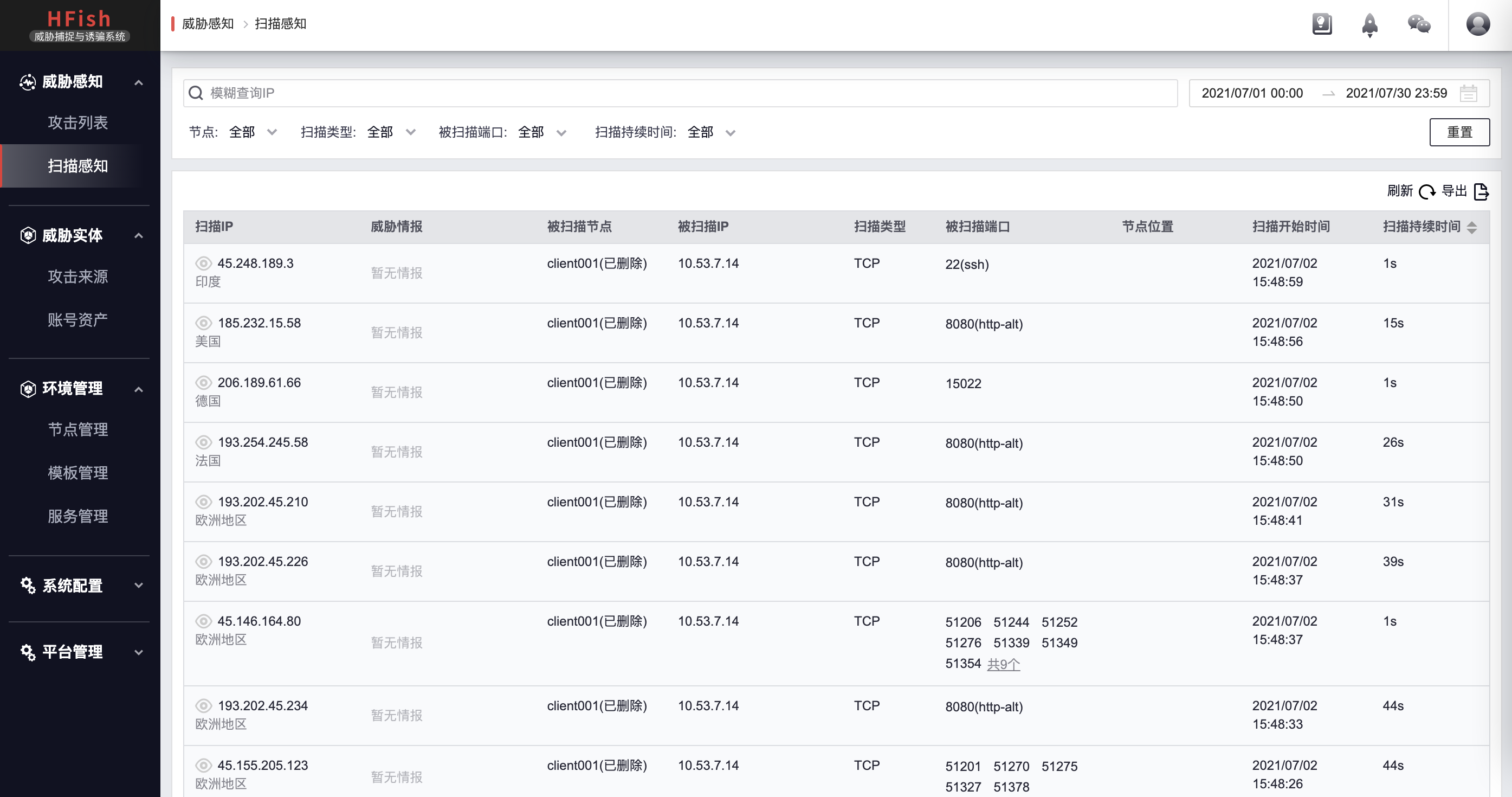Expand the 系统配置 sidebar section chevron
This screenshot has width=1512, height=797.
139,586
